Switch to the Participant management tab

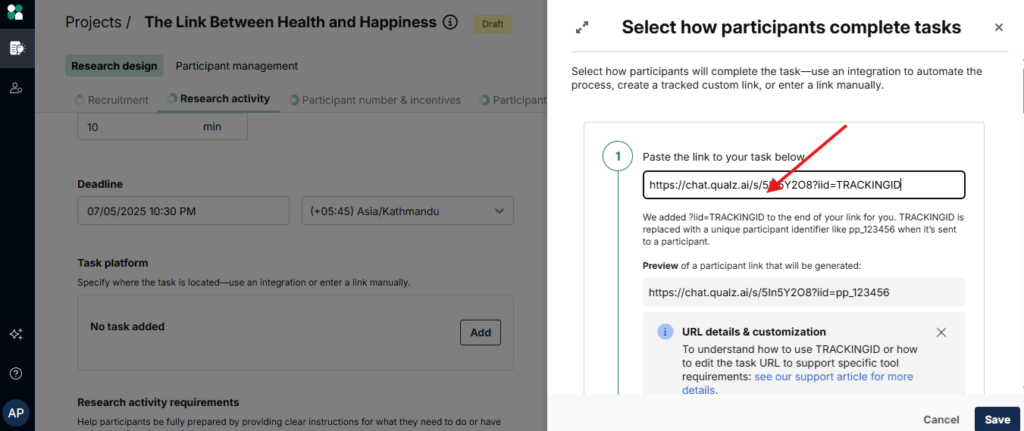pyautogui.click(x=236, y=66)
